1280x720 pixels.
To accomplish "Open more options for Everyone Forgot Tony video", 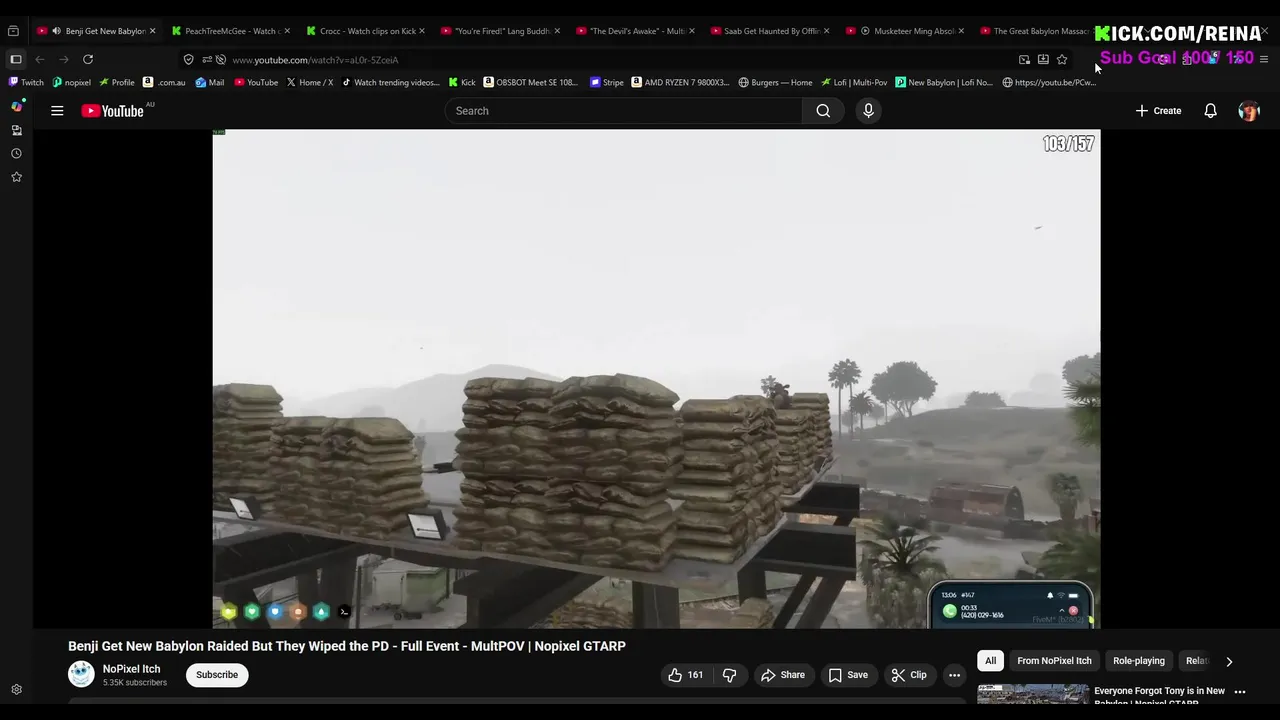I will point(1240,692).
